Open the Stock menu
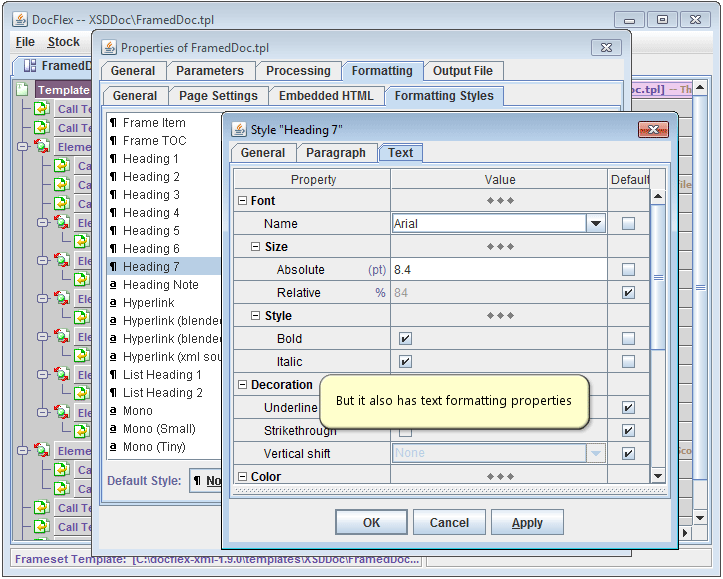 click(x=63, y=42)
